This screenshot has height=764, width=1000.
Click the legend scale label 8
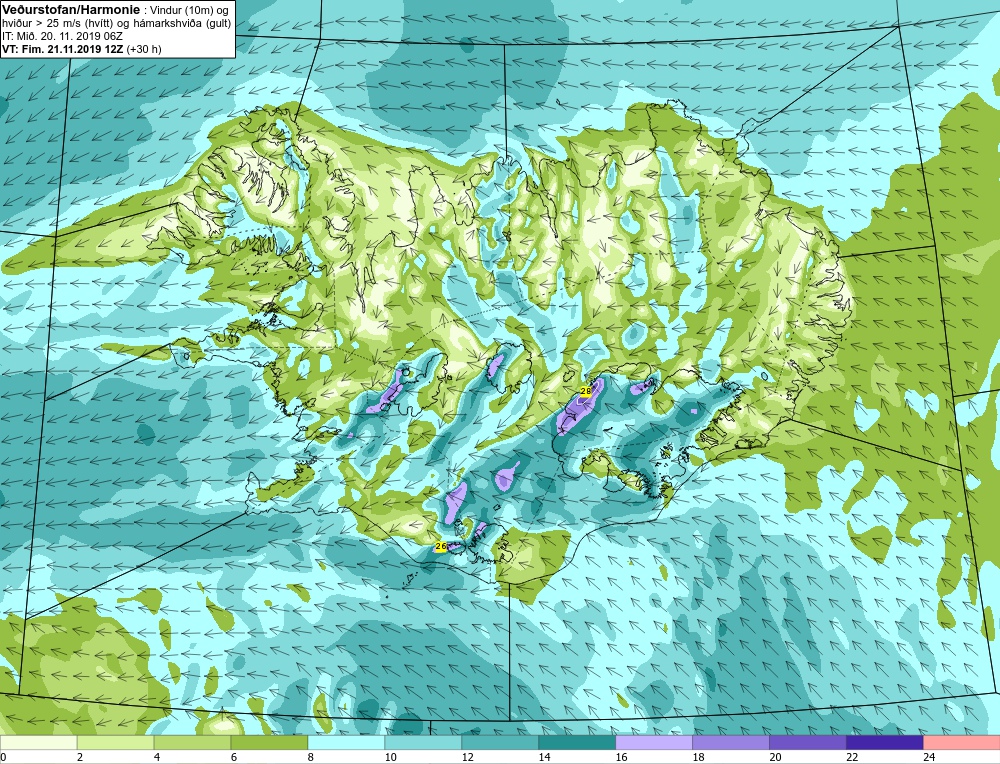pyautogui.click(x=311, y=757)
